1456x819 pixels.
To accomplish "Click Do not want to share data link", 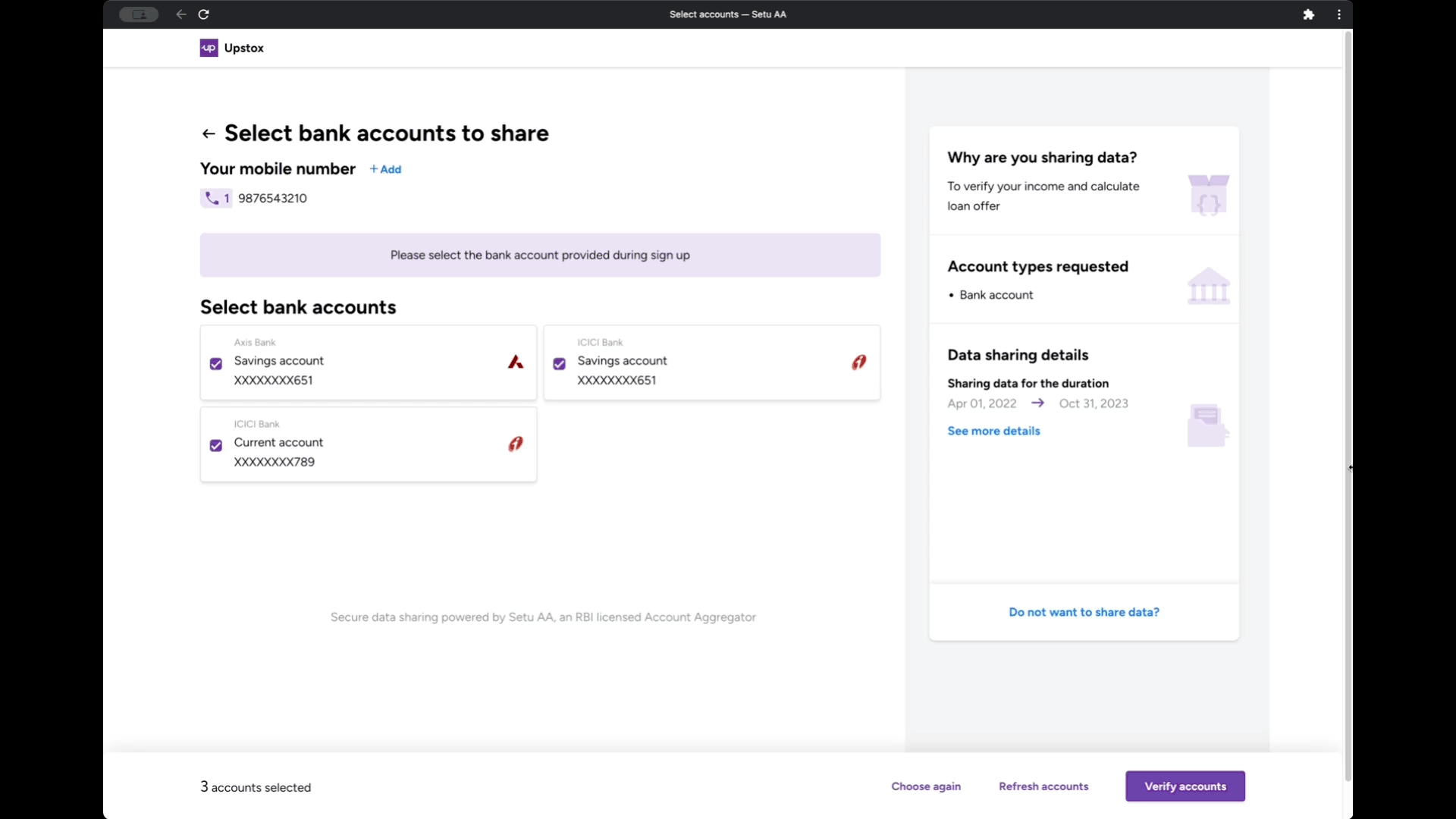I will coord(1084,612).
